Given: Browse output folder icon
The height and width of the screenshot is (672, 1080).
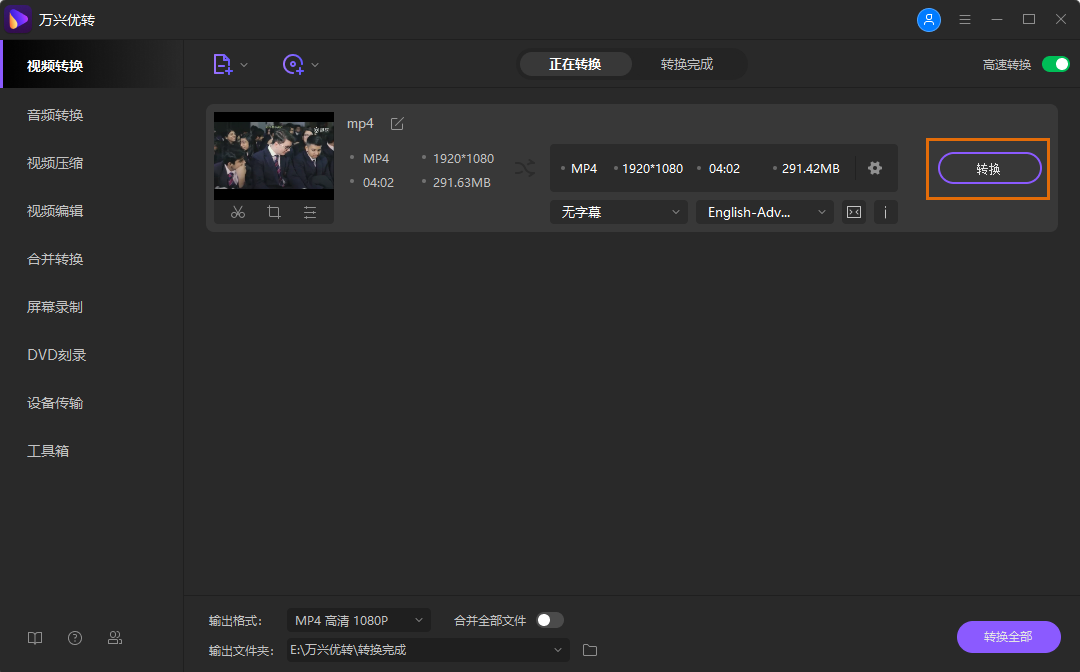Looking at the screenshot, I should (590, 650).
